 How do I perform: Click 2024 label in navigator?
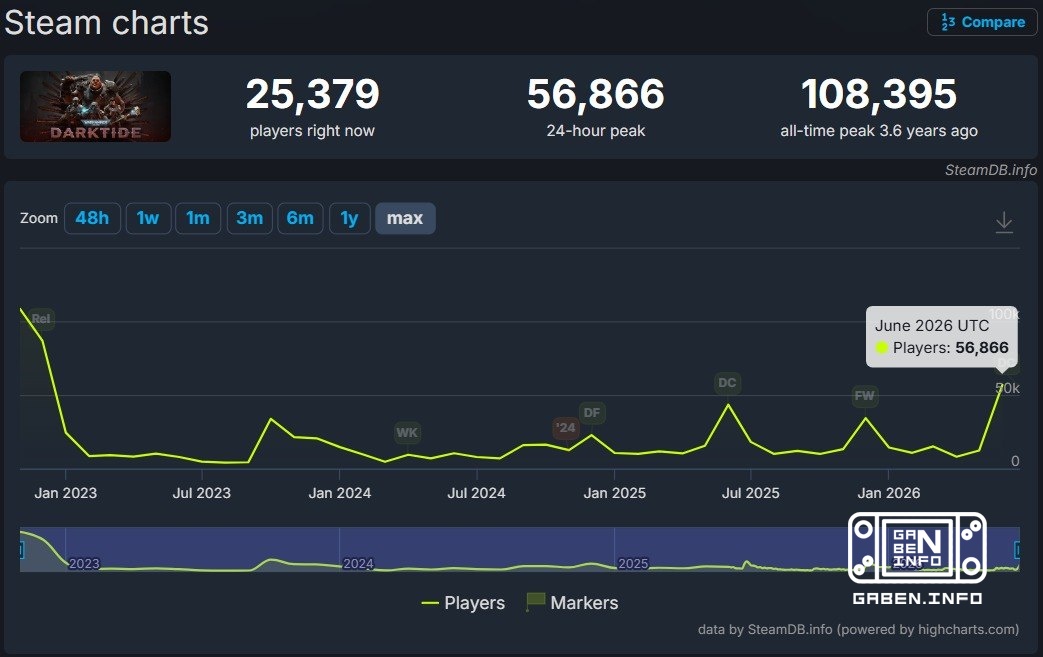coord(358,563)
